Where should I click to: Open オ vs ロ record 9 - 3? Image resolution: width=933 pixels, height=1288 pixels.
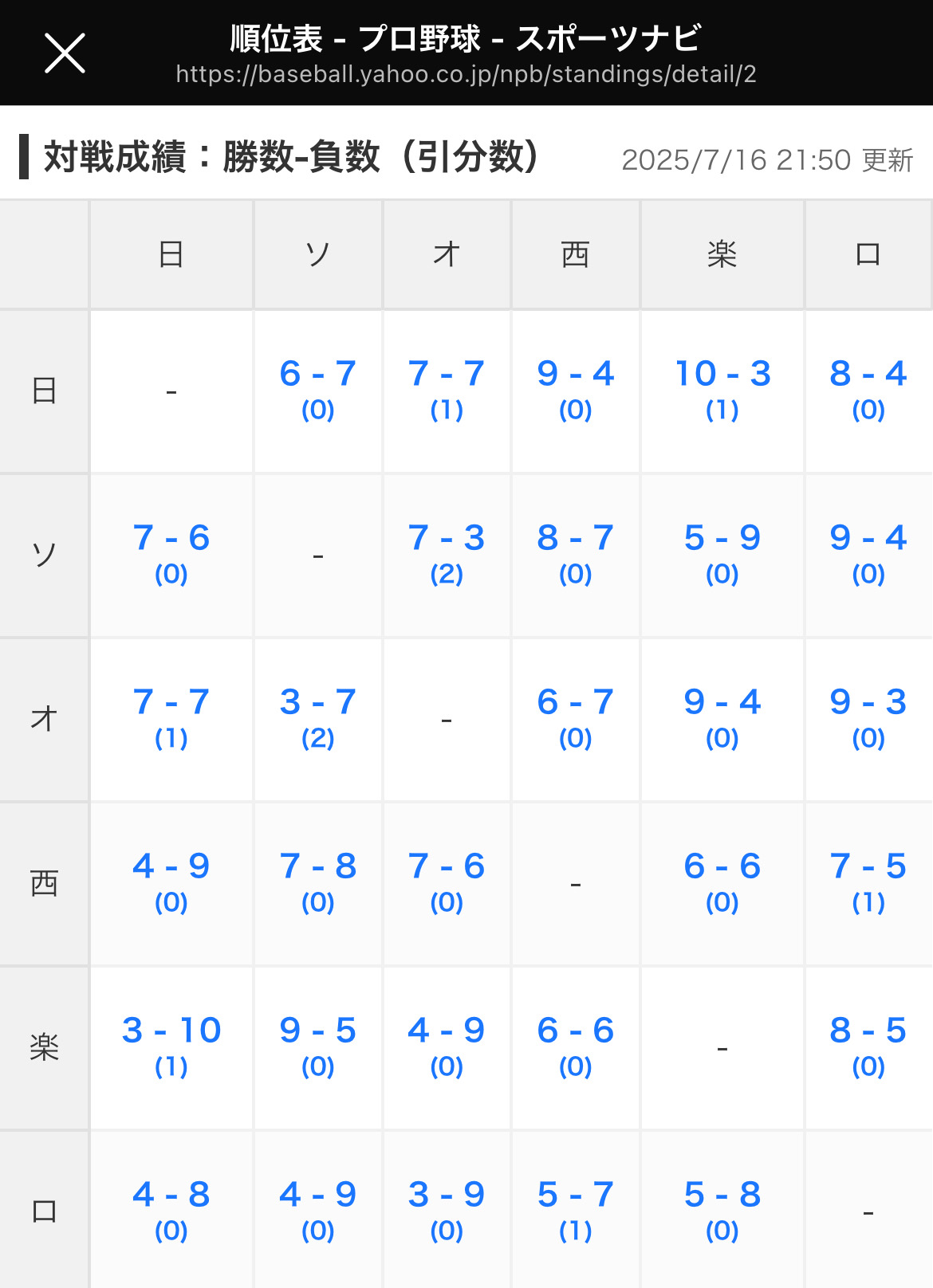point(868,717)
